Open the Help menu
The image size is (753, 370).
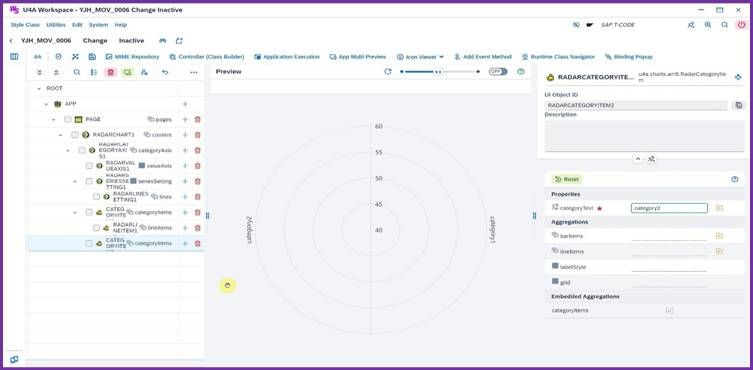pos(121,25)
